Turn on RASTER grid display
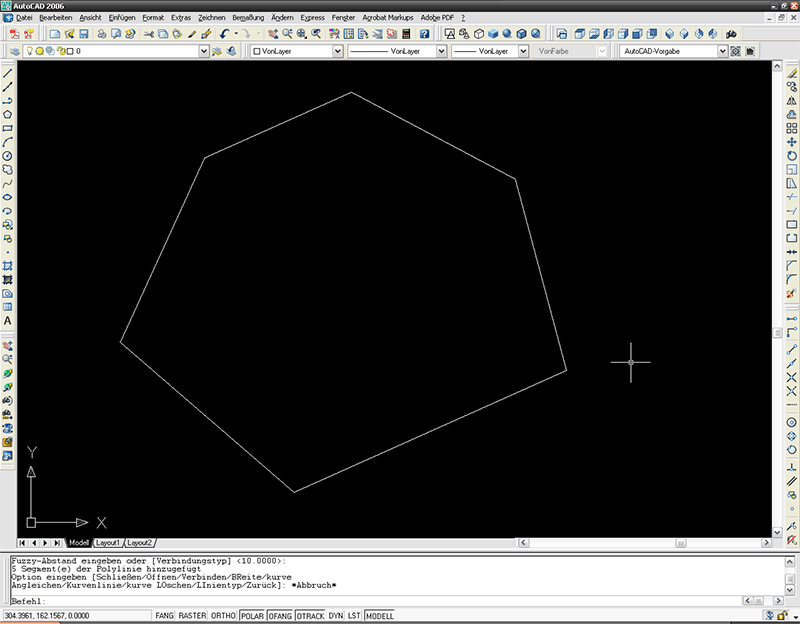The image size is (800, 624). (x=192, y=616)
